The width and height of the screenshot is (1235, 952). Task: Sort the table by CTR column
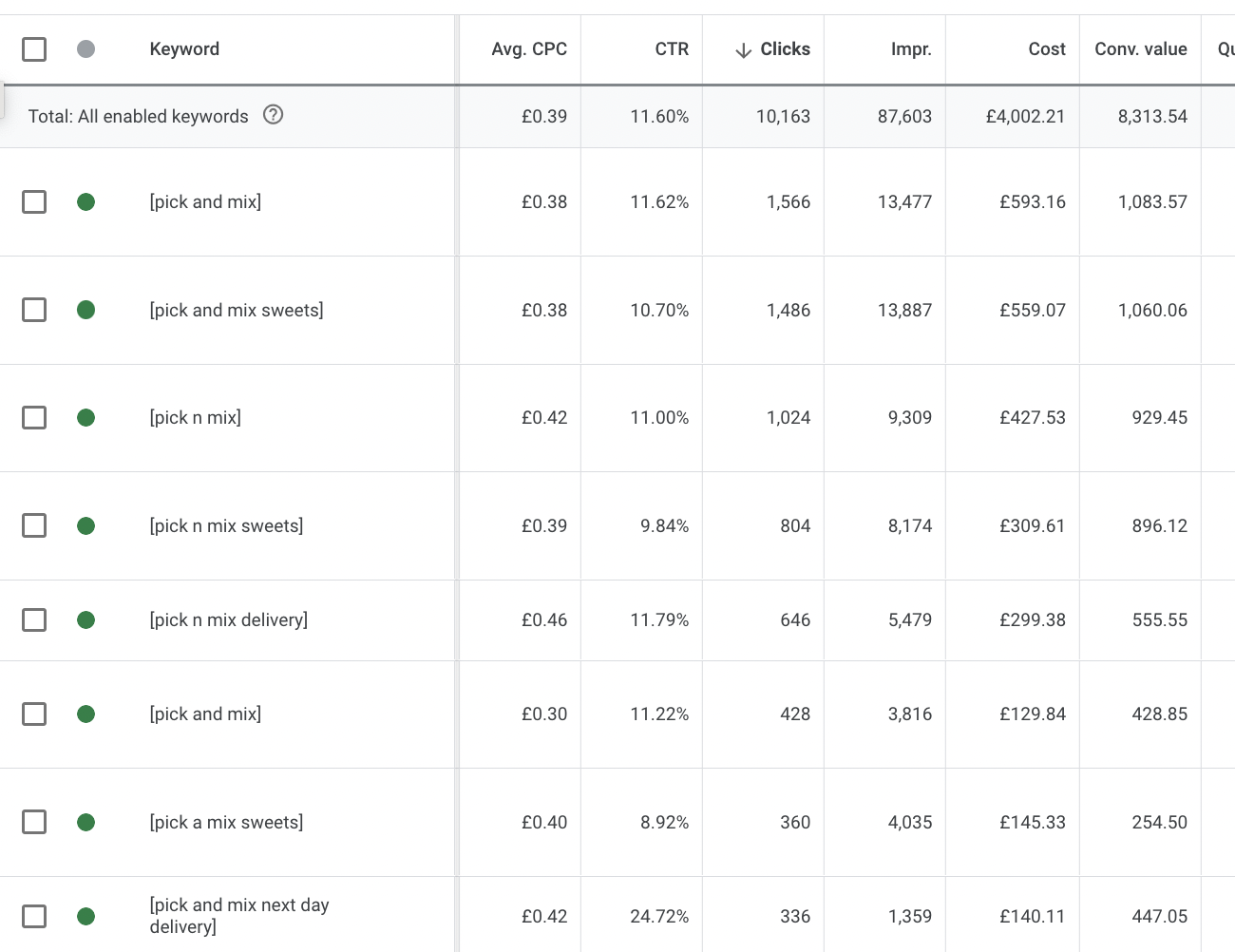[x=671, y=49]
